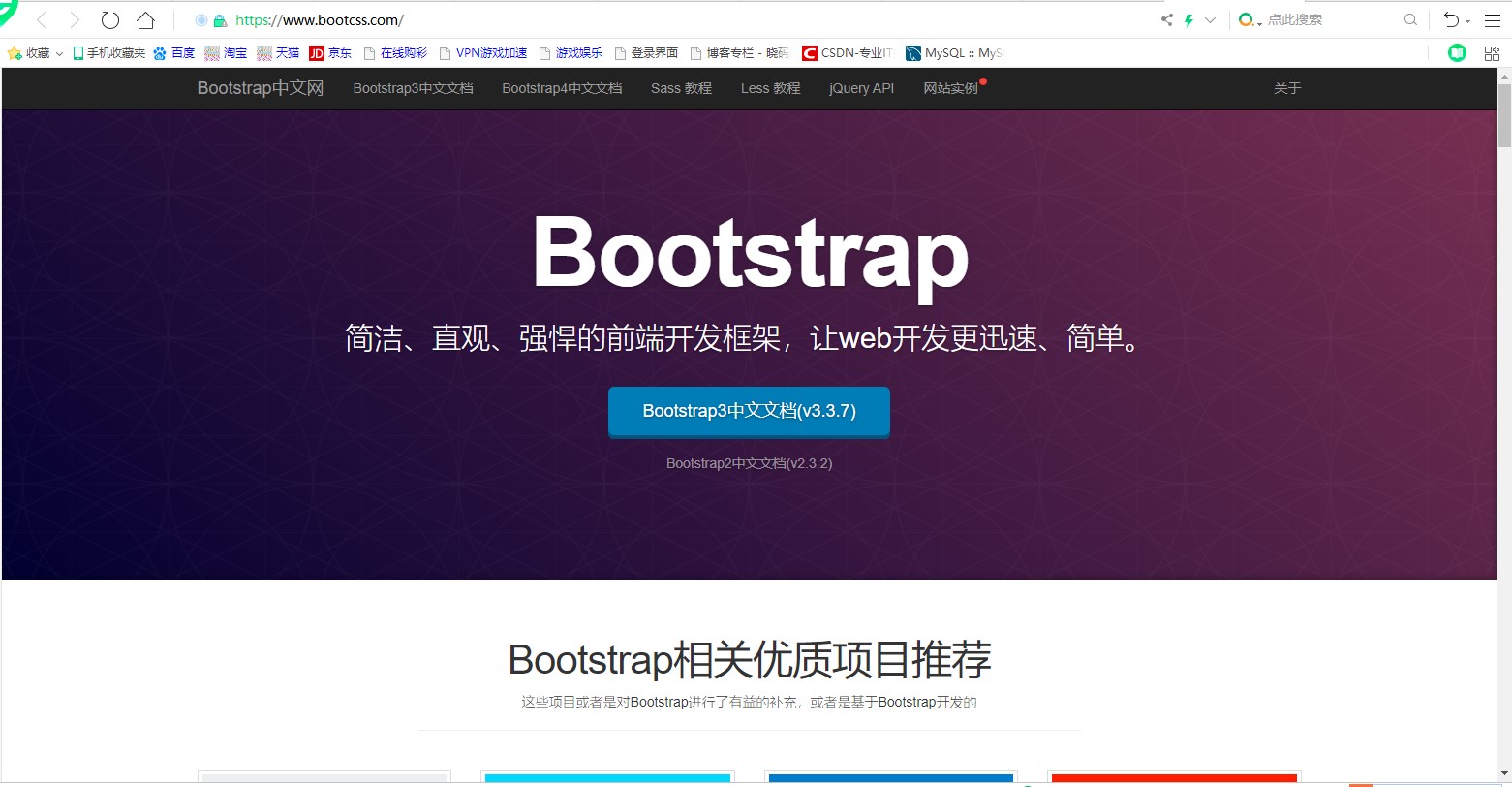
Task: Click the green reading-mode book icon
Action: (x=1457, y=53)
